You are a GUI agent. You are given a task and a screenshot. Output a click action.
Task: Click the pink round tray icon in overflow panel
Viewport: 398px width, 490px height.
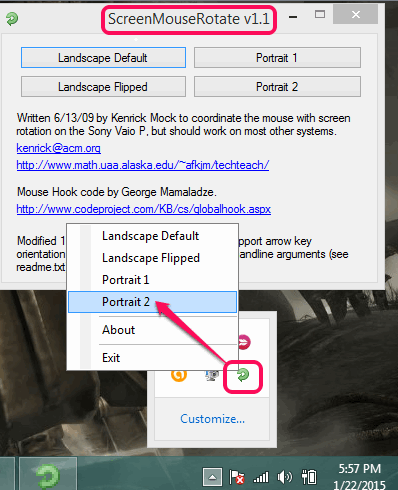click(244, 342)
